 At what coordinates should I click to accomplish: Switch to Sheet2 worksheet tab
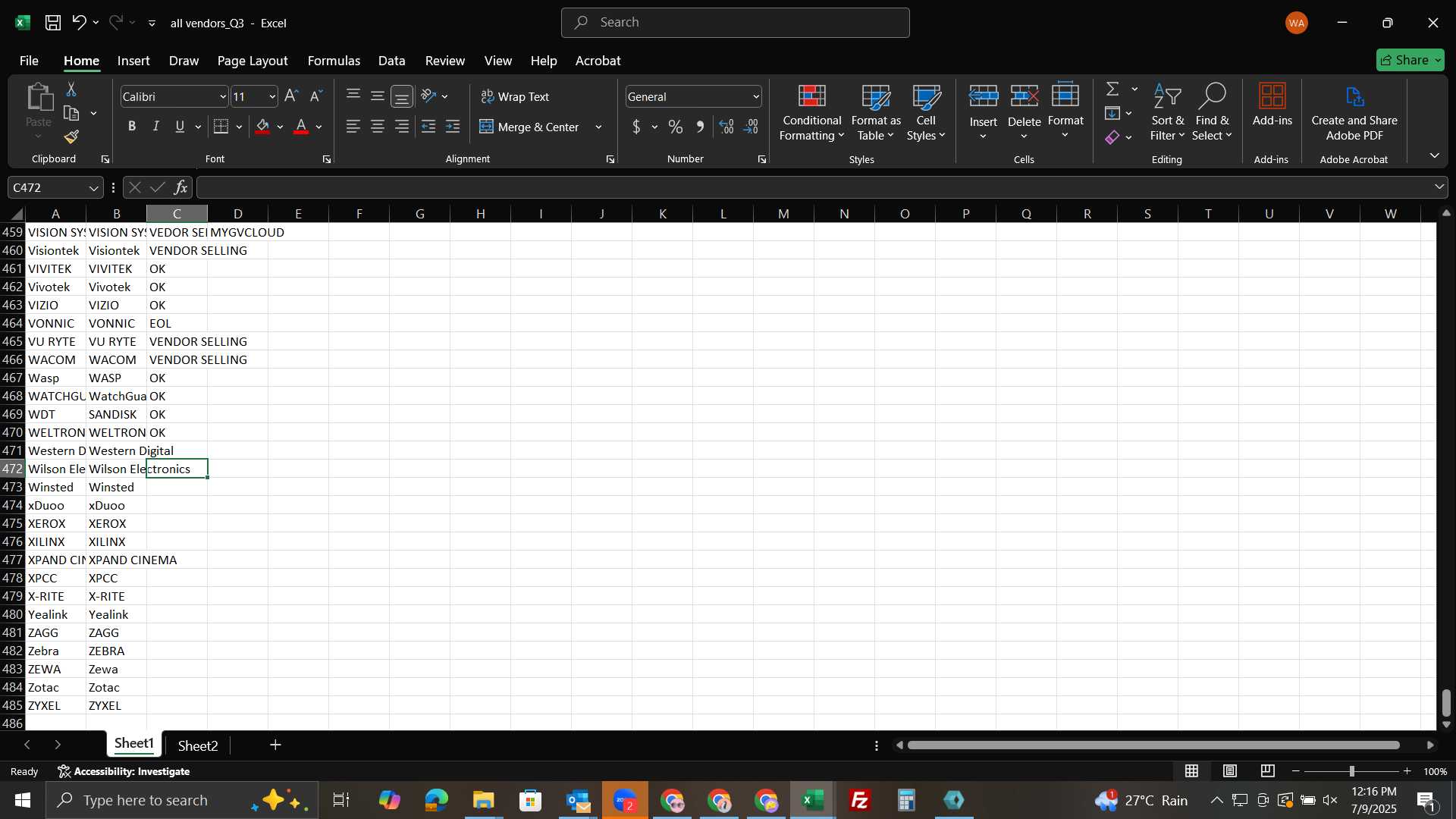click(198, 746)
